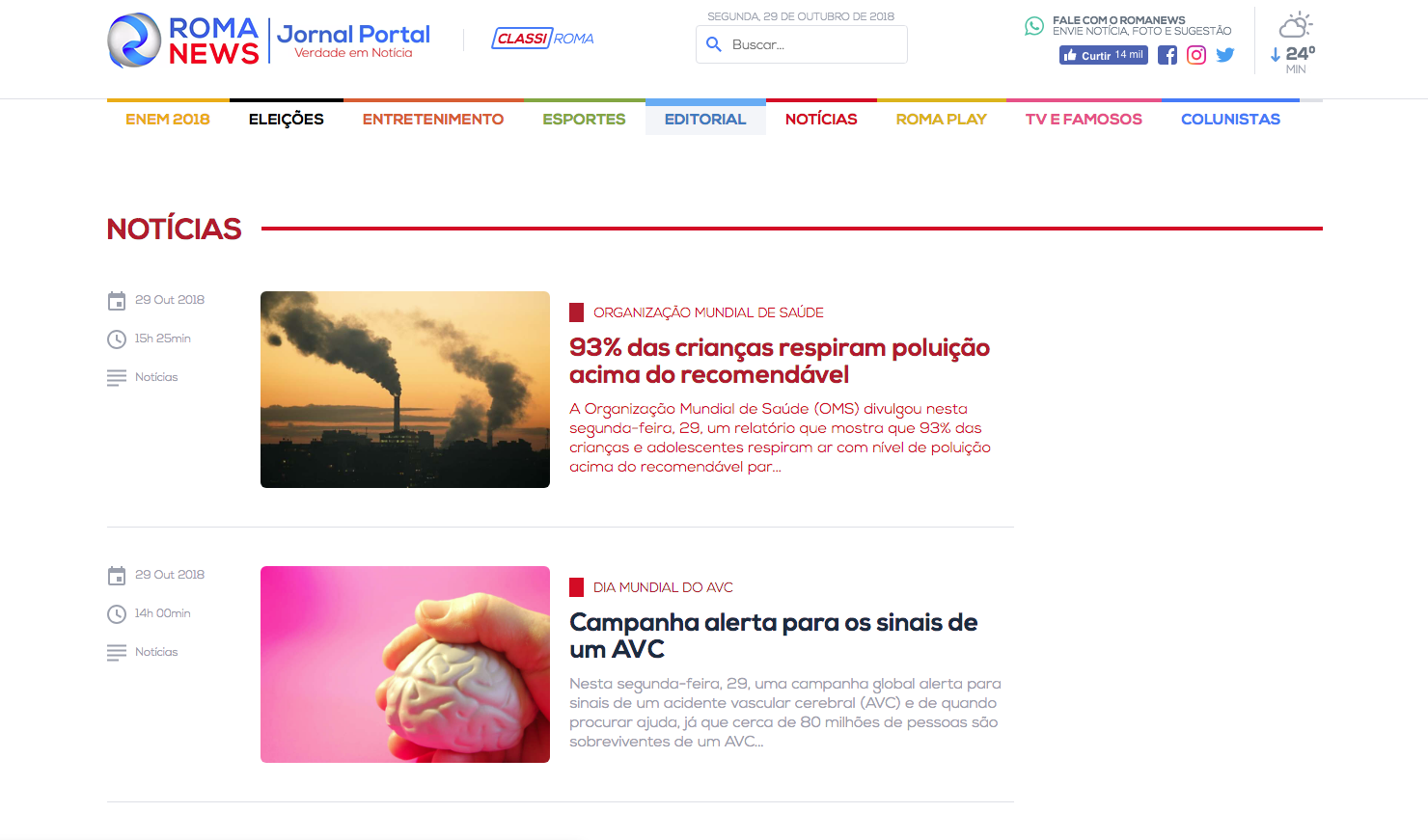The image size is (1428, 840).
Task: Click the Fale com o Romanews link
Action: coord(1142,25)
